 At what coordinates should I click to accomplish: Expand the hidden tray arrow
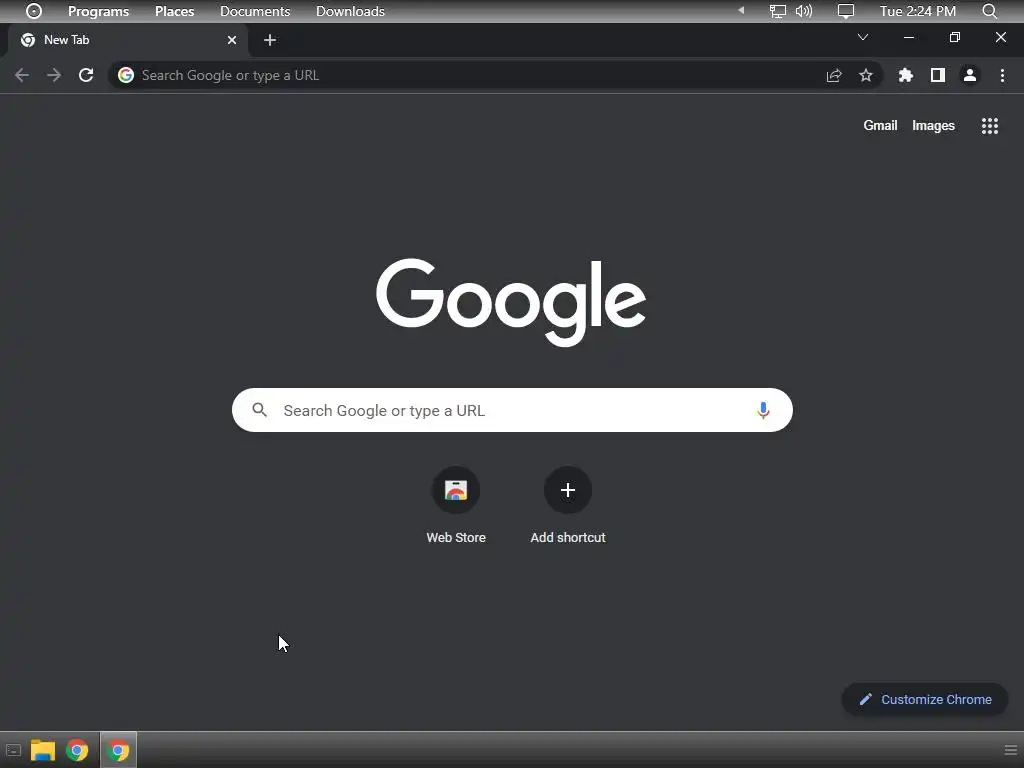pyautogui.click(x=741, y=10)
